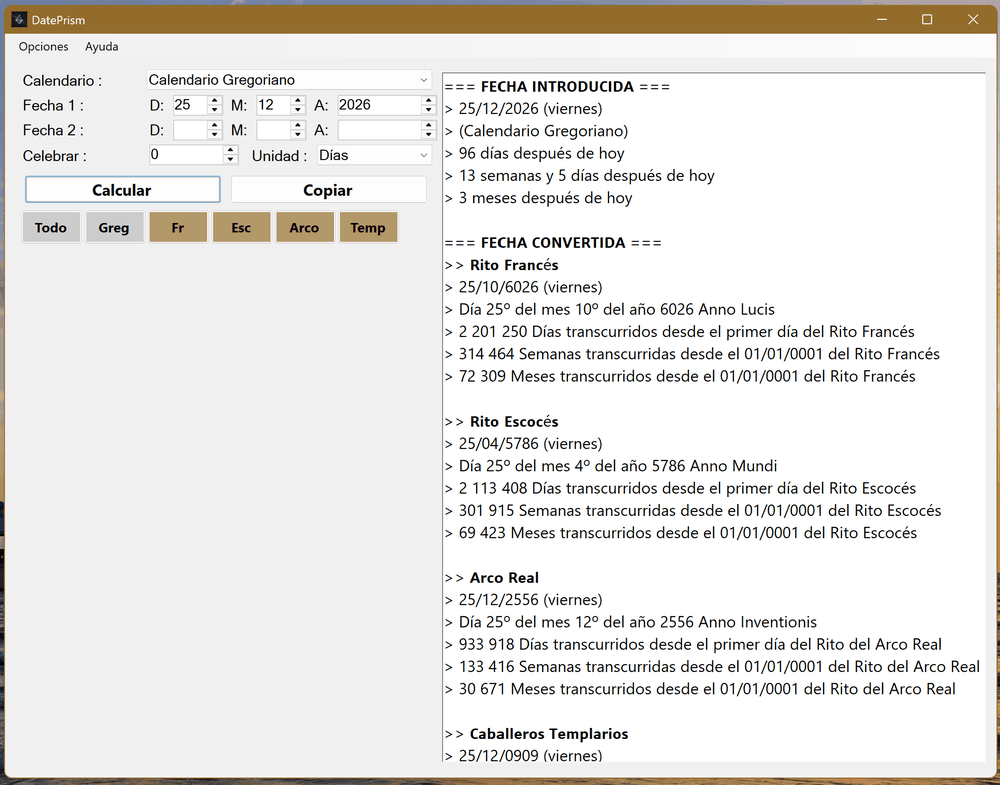Toggle the Esc filter button
1000x785 pixels.
point(241,228)
